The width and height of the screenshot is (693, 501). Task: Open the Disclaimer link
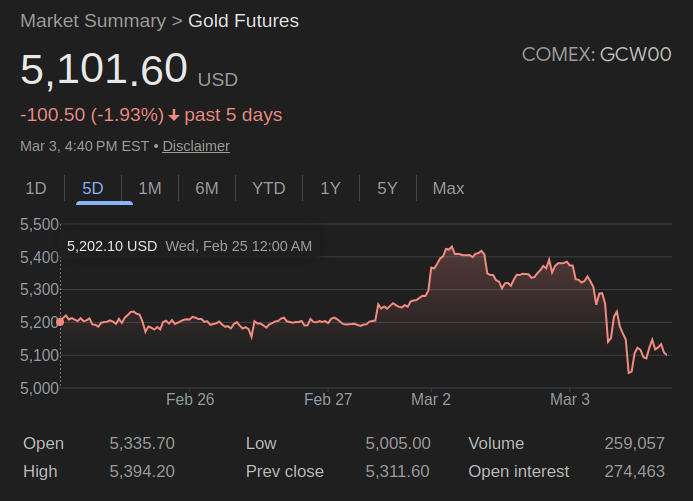[196, 146]
